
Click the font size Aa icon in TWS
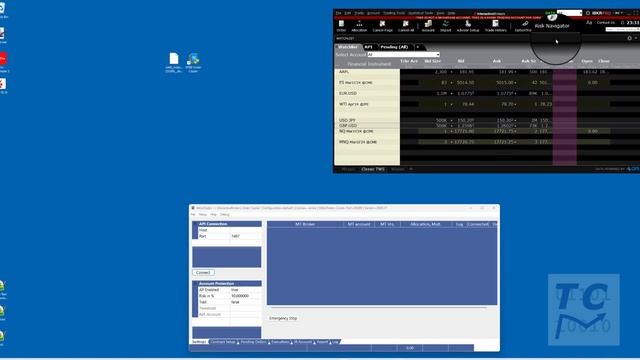pos(589,23)
